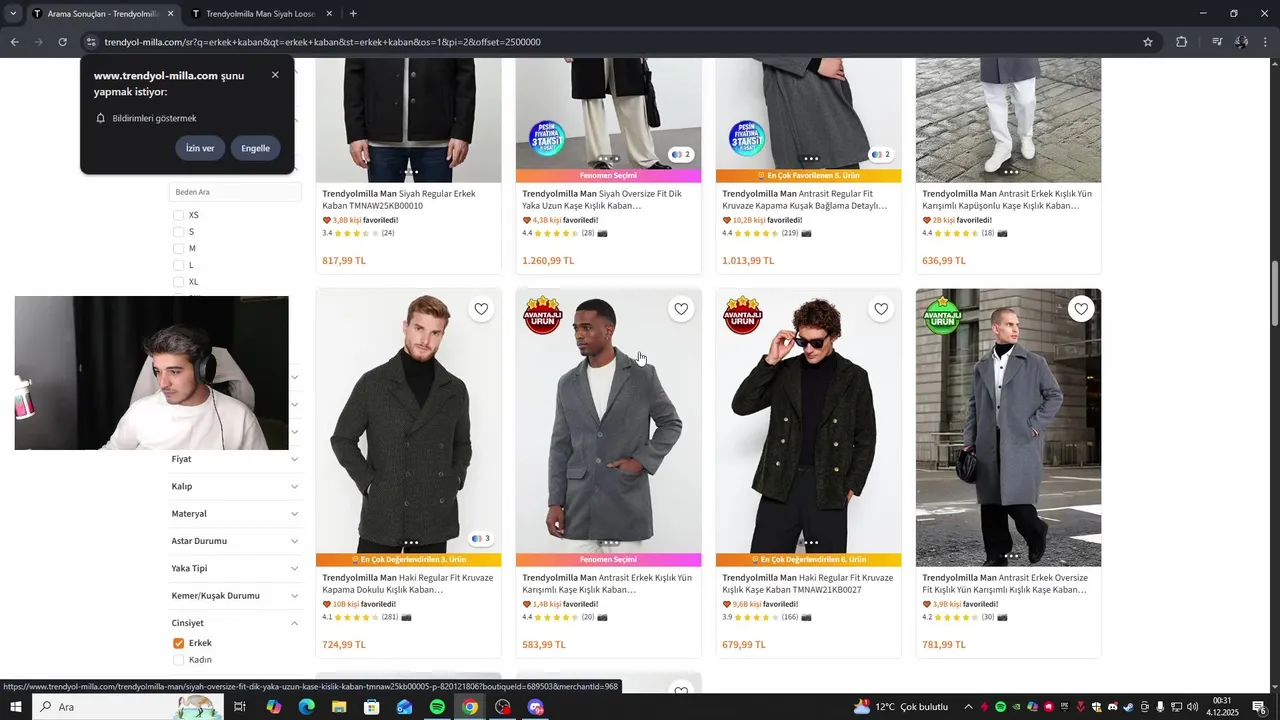Open Spotify from the taskbar
Image resolution: width=1280 pixels, height=720 pixels.
(437, 707)
